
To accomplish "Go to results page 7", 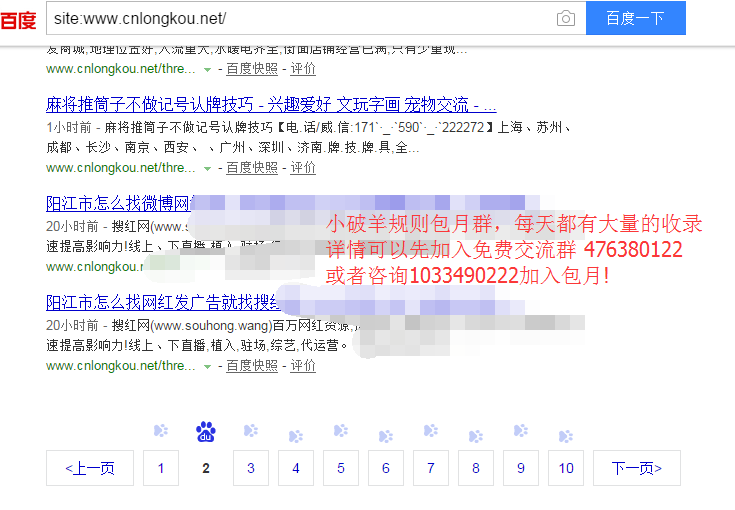I will (x=431, y=468).
